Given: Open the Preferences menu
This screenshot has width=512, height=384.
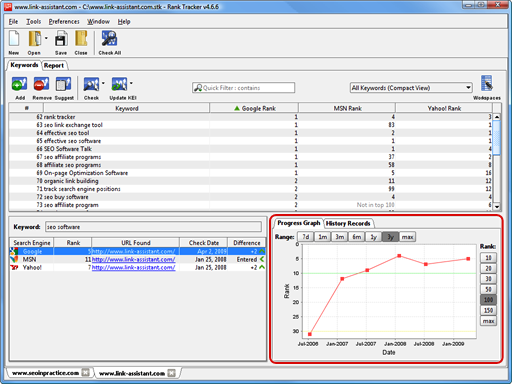Looking at the screenshot, I should pyautogui.click(x=64, y=22).
